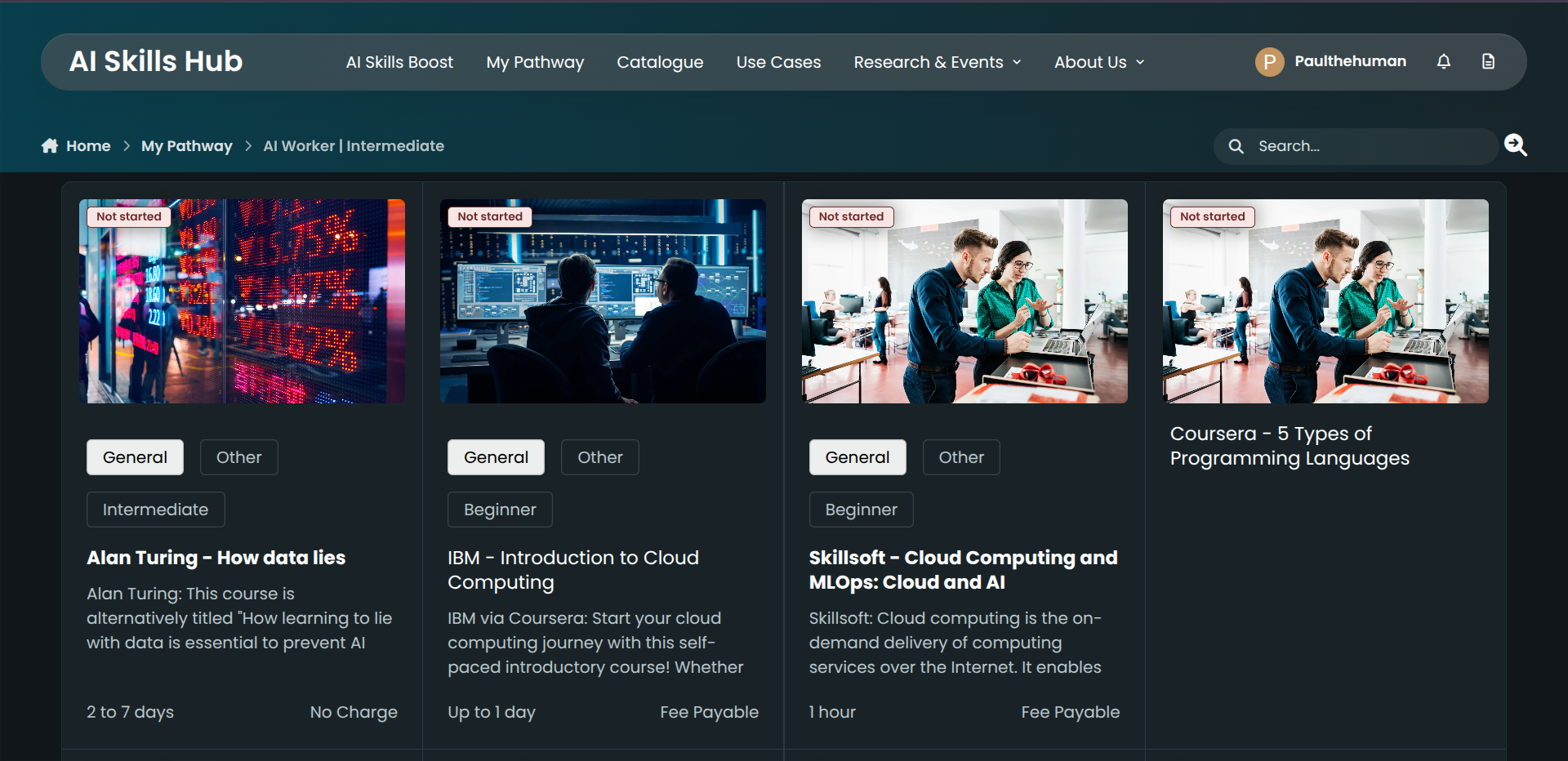Click the Not started badge on the Skillsoft card
Viewport: 1568px width, 761px height.
pos(851,216)
